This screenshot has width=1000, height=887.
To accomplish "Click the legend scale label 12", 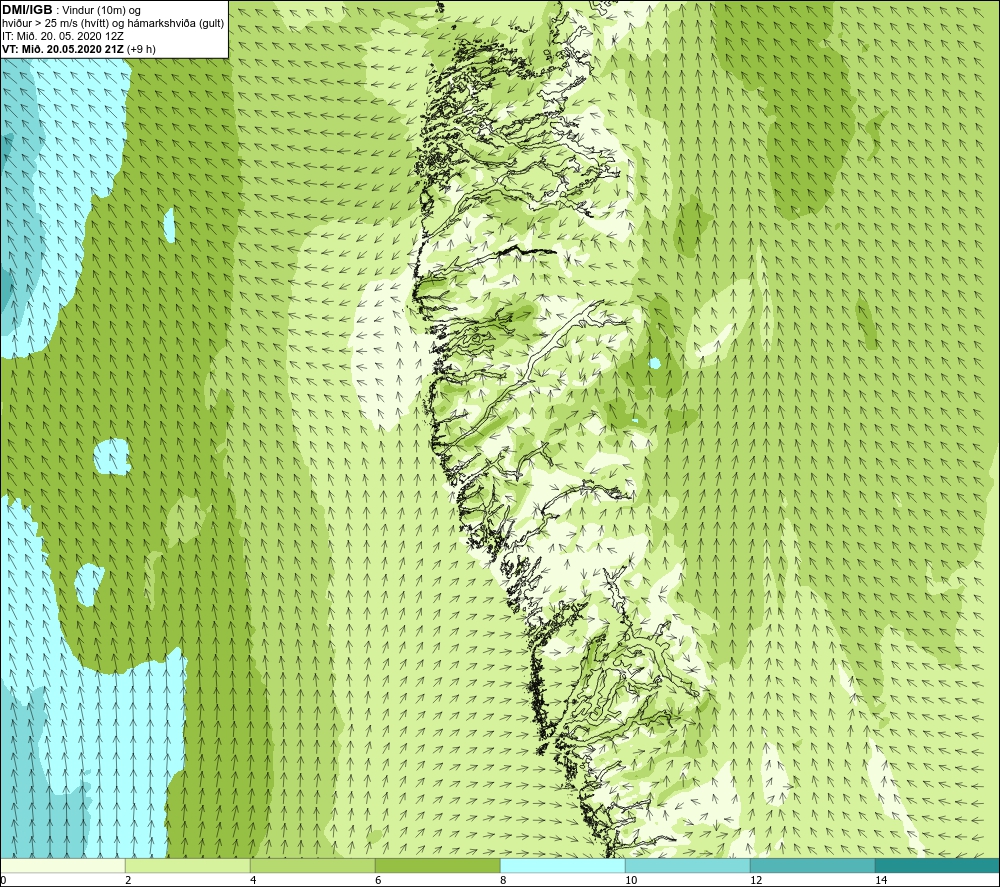I will click(756, 881).
